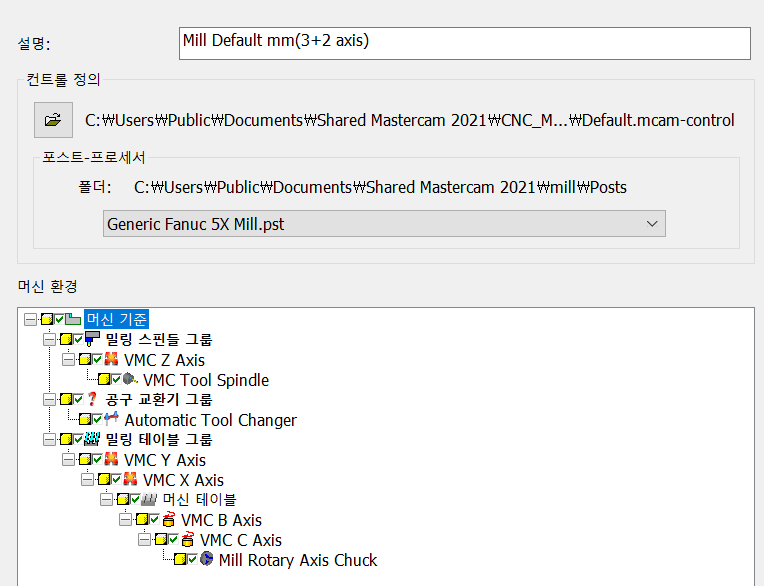This screenshot has width=764, height=586.
Task: Click the rotary axis icon of VMC C Axis
Action: [x=187, y=539]
